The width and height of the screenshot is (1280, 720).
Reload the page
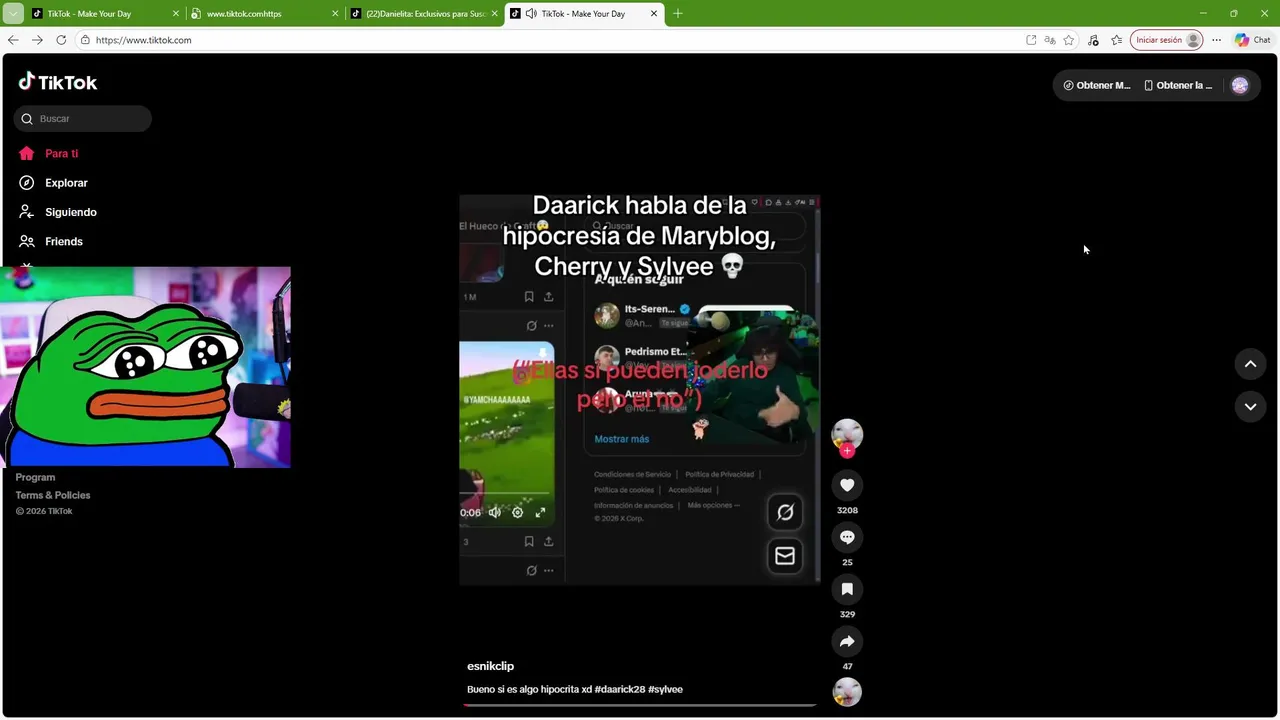pyautogui.click(x=61, y=40)
